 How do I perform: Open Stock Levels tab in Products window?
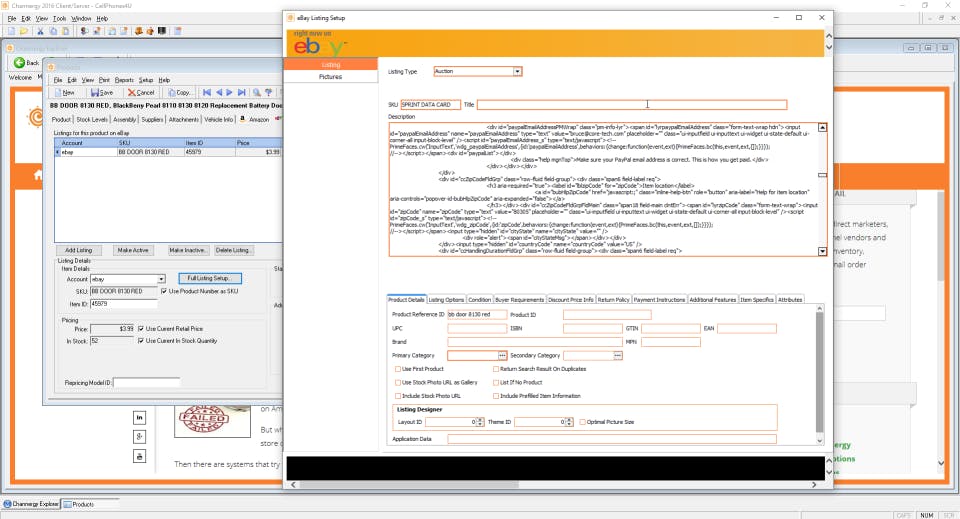point(92,119)
